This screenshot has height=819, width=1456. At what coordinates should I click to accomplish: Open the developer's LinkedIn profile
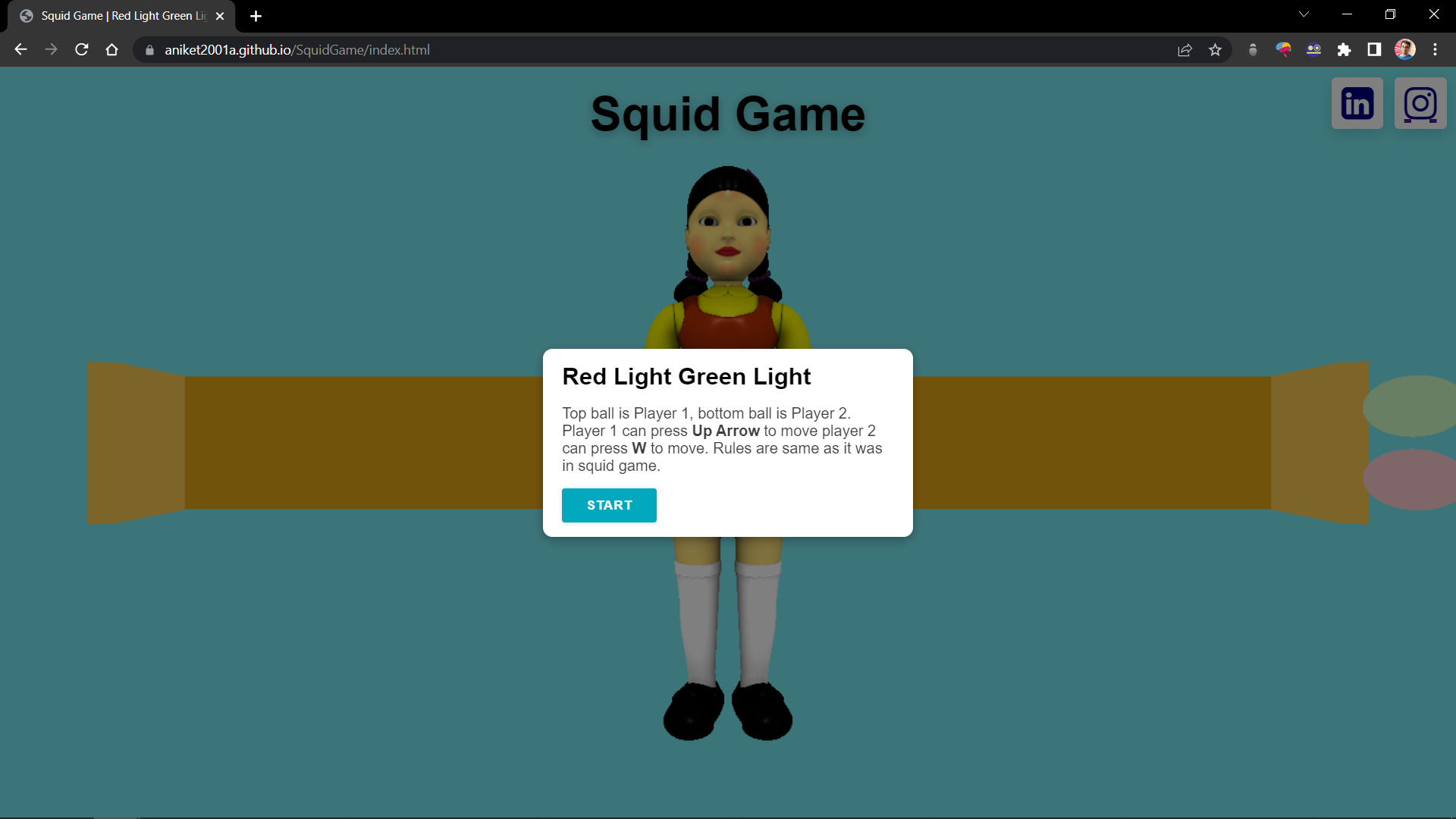point(1356,103)
